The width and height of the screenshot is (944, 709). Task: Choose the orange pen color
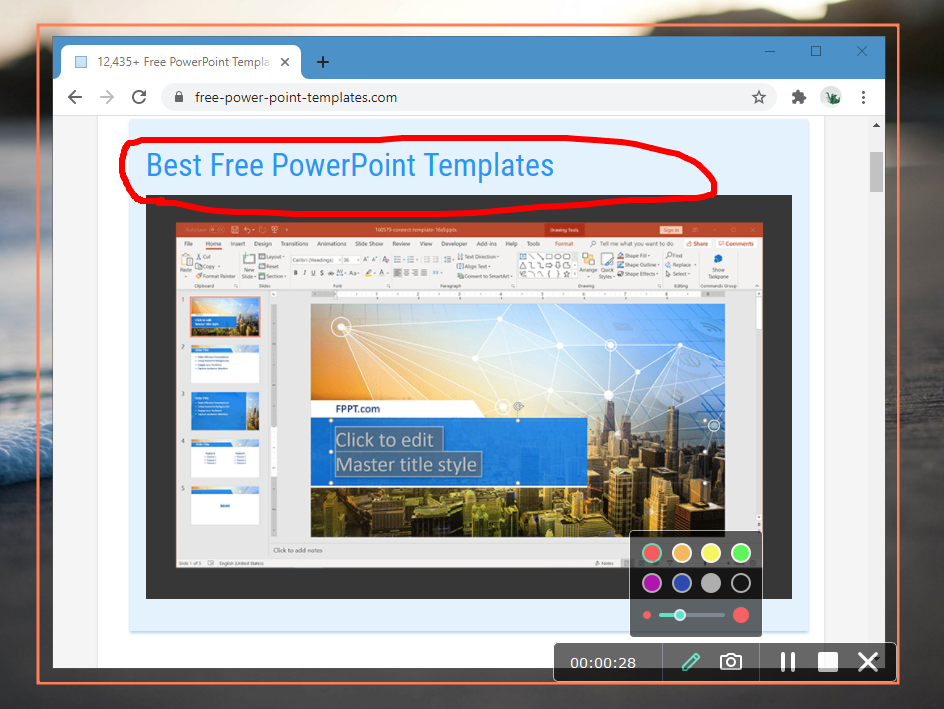click(682, 553)
